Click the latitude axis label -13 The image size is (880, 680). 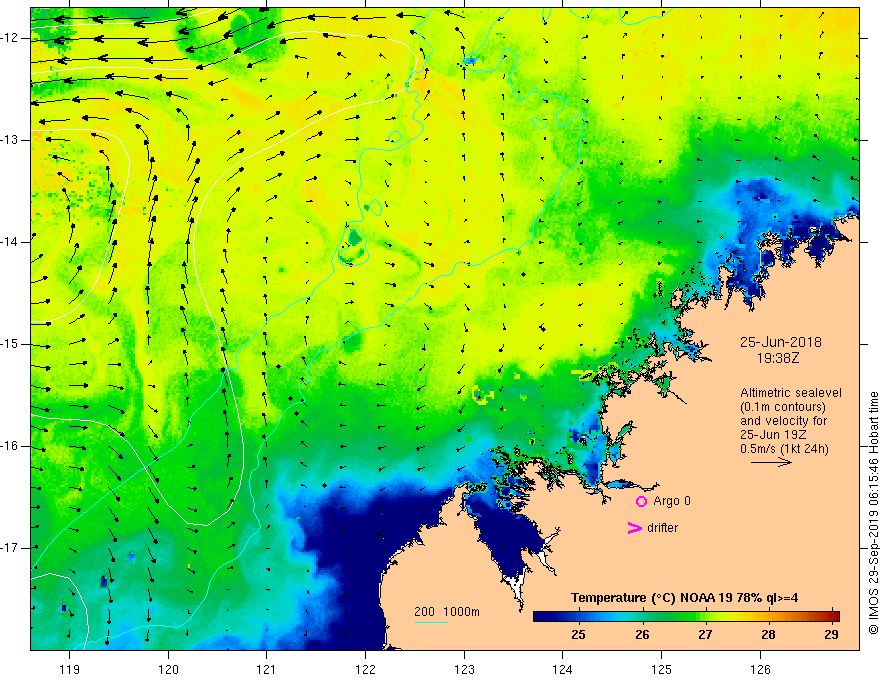[11, 140]
